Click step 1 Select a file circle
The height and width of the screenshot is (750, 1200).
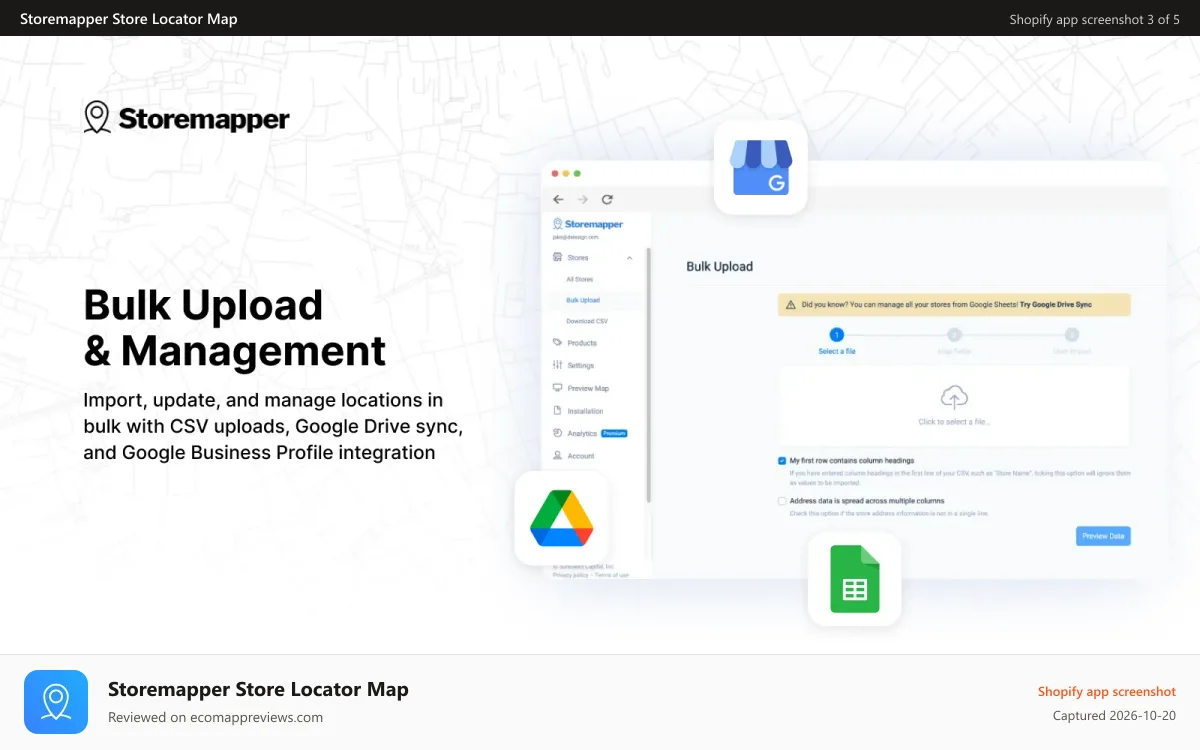837,335
